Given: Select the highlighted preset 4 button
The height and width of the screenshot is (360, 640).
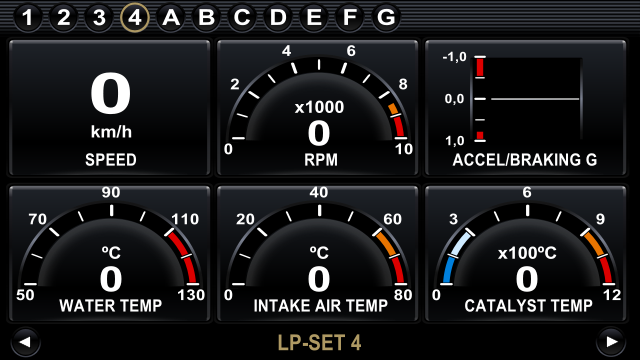Looking at the screenshot, I should click(135, 18).
